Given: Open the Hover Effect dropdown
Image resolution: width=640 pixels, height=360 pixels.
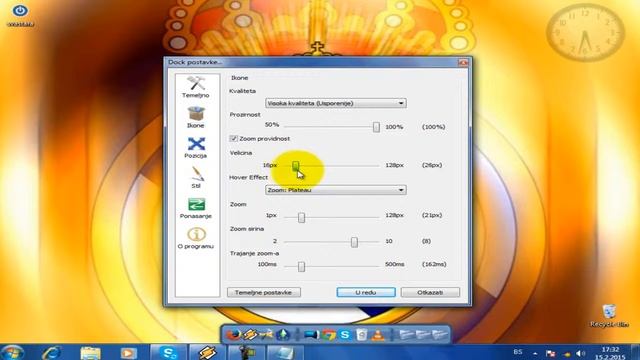Looking at the screenshot, I should click(336, 190).
